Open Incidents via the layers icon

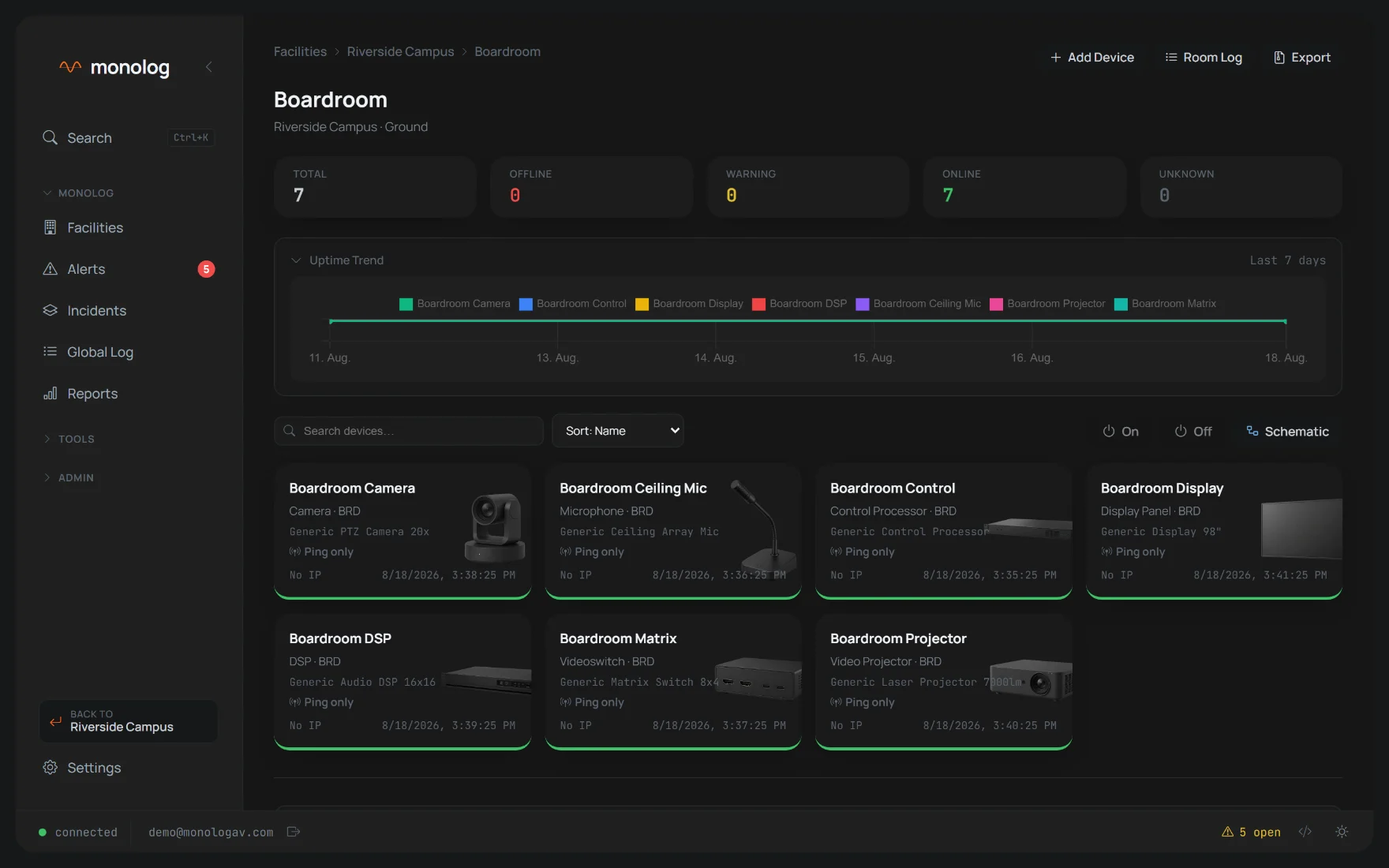tap(50, 310)
